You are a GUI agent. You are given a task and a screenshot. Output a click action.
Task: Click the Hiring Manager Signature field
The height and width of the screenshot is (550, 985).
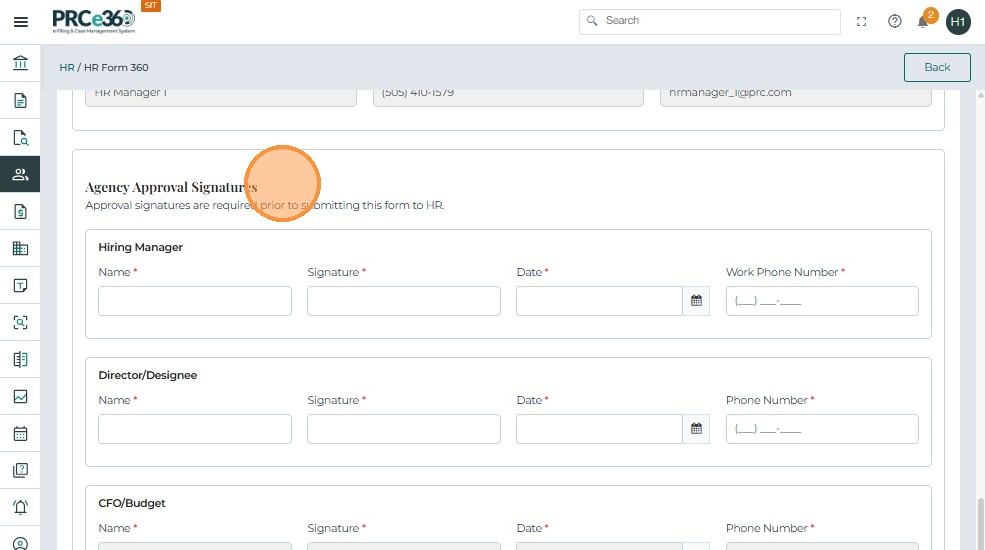[x=404, y=301]
